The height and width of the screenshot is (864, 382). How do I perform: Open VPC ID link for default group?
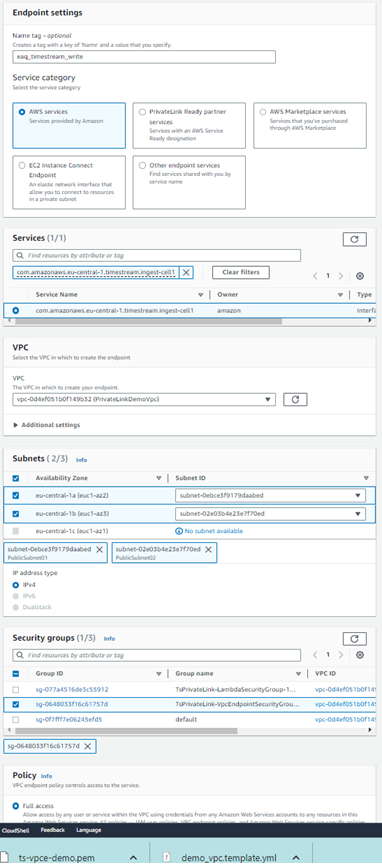345,720
